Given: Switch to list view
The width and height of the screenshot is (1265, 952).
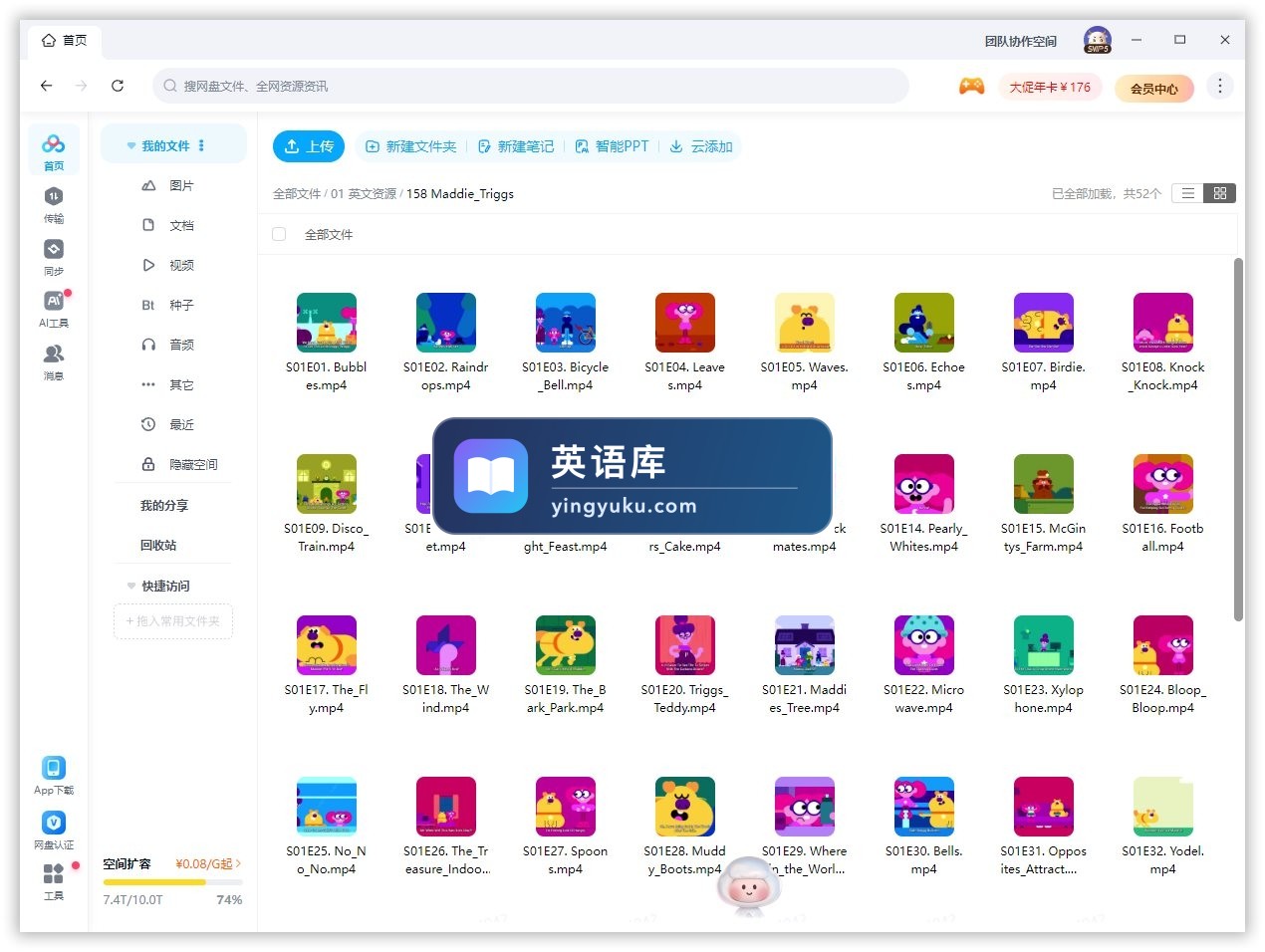Looking at the screenshot, I should pyautogui.click(x=1187, y=193).
